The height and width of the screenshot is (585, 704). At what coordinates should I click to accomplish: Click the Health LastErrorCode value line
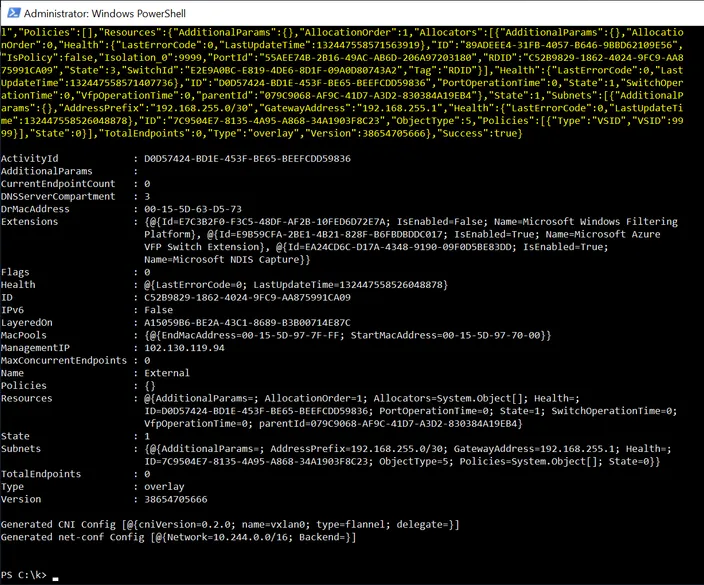pos(296,285)
